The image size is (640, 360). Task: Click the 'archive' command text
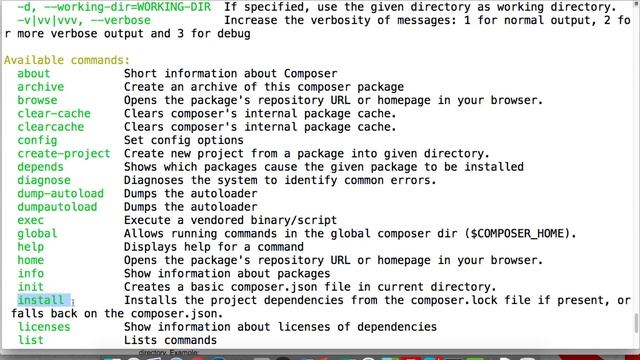pyautogui.click(x=40, y=87)
